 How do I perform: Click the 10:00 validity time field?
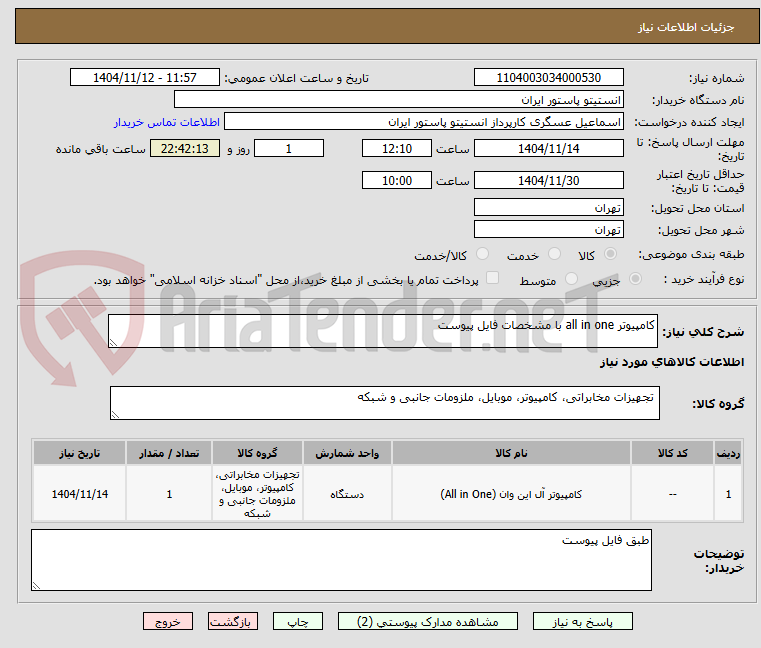[x=397, y=180]
